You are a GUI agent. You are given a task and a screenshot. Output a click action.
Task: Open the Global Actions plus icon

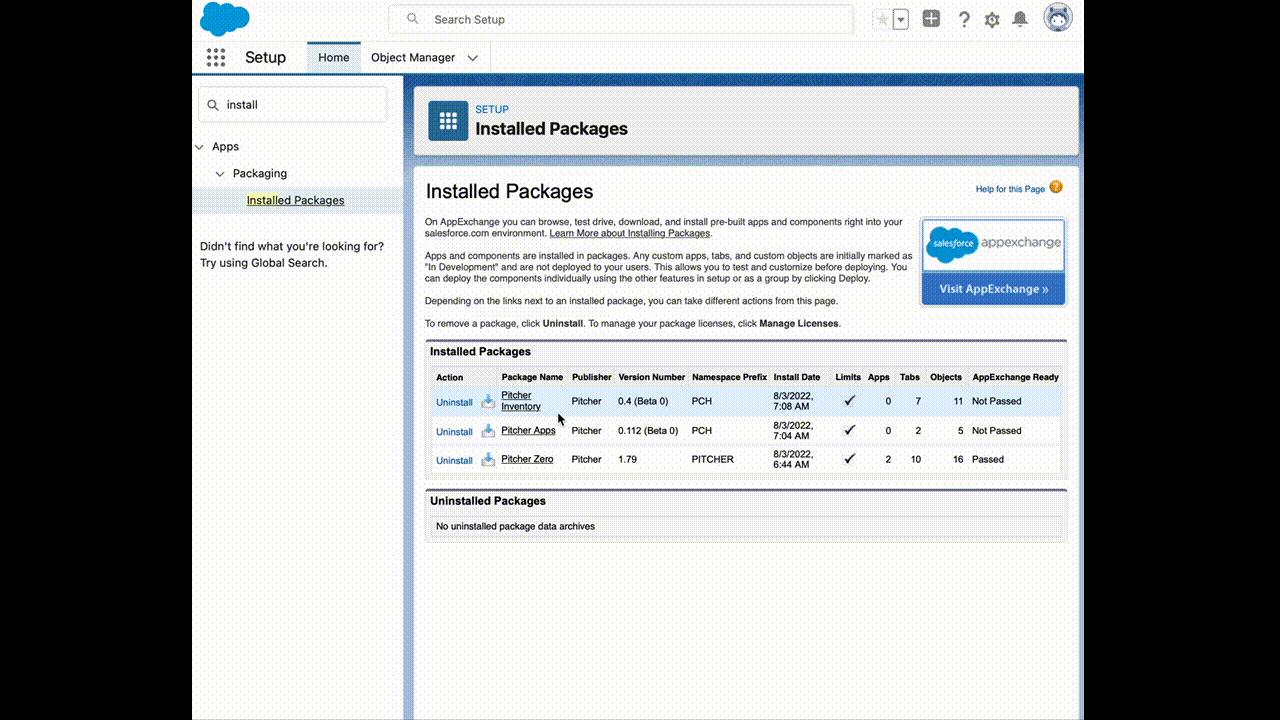(931, 19)
